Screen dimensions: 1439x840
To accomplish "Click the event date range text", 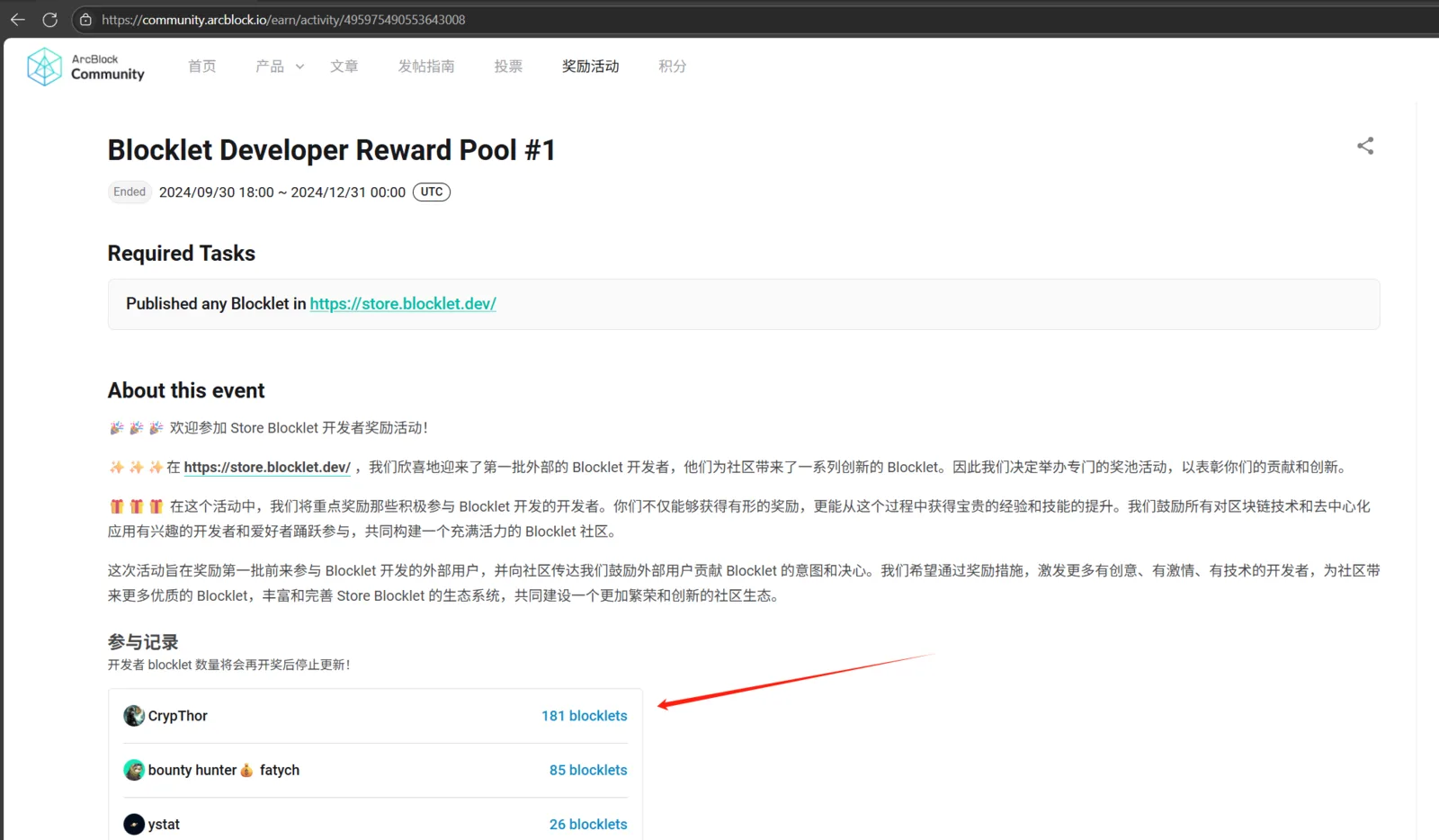I will [x=282, y=192].
